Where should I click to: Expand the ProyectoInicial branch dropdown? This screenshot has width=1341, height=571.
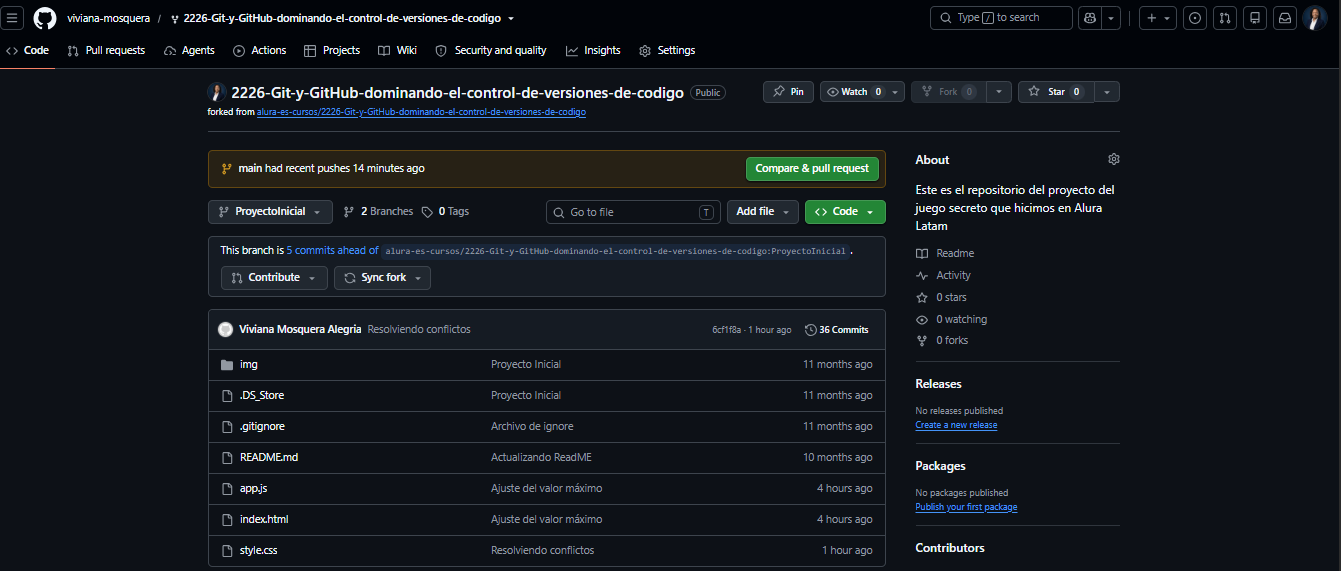(270, 212)
